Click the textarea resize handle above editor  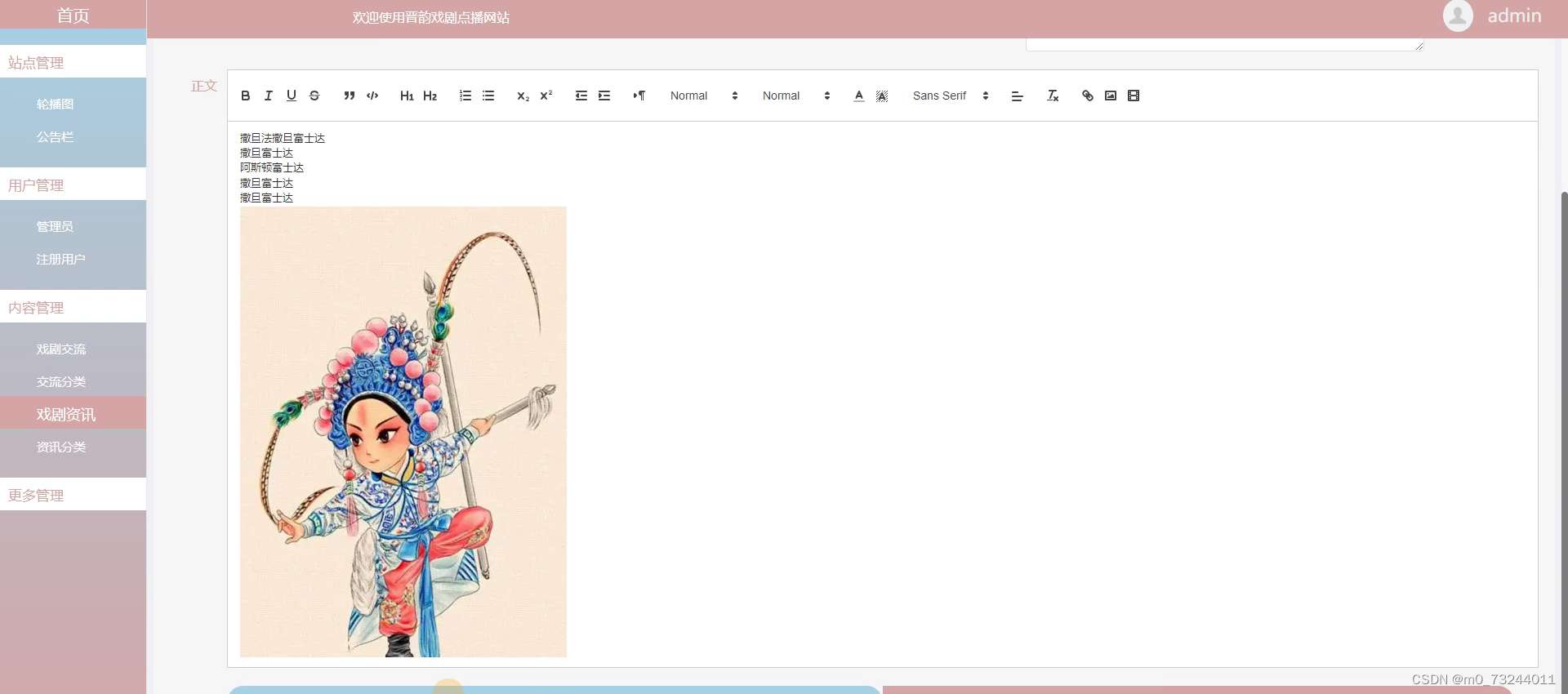coord(1419,47)
